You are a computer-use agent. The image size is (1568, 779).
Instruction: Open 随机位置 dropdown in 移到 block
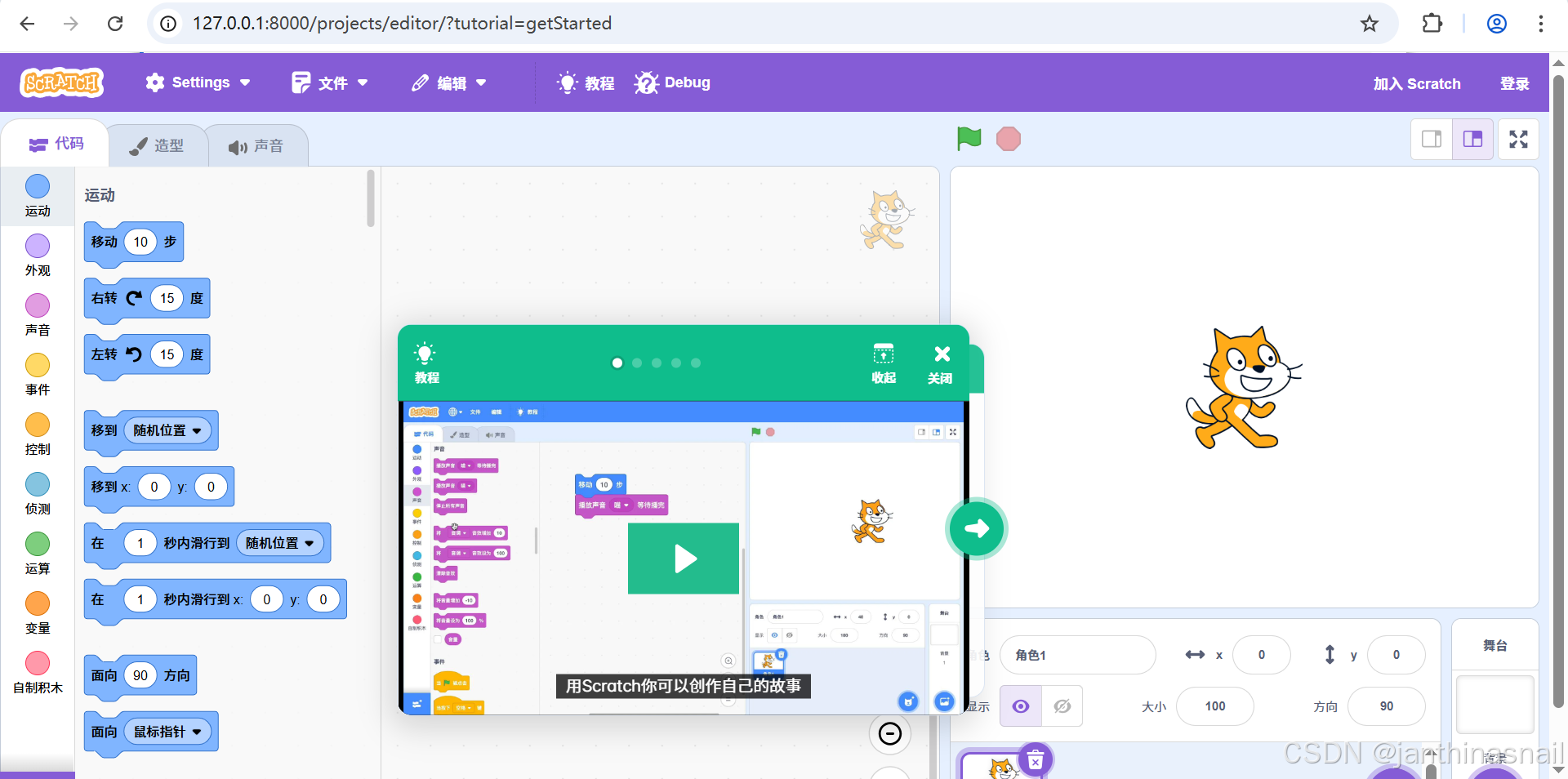coord(167,430)
